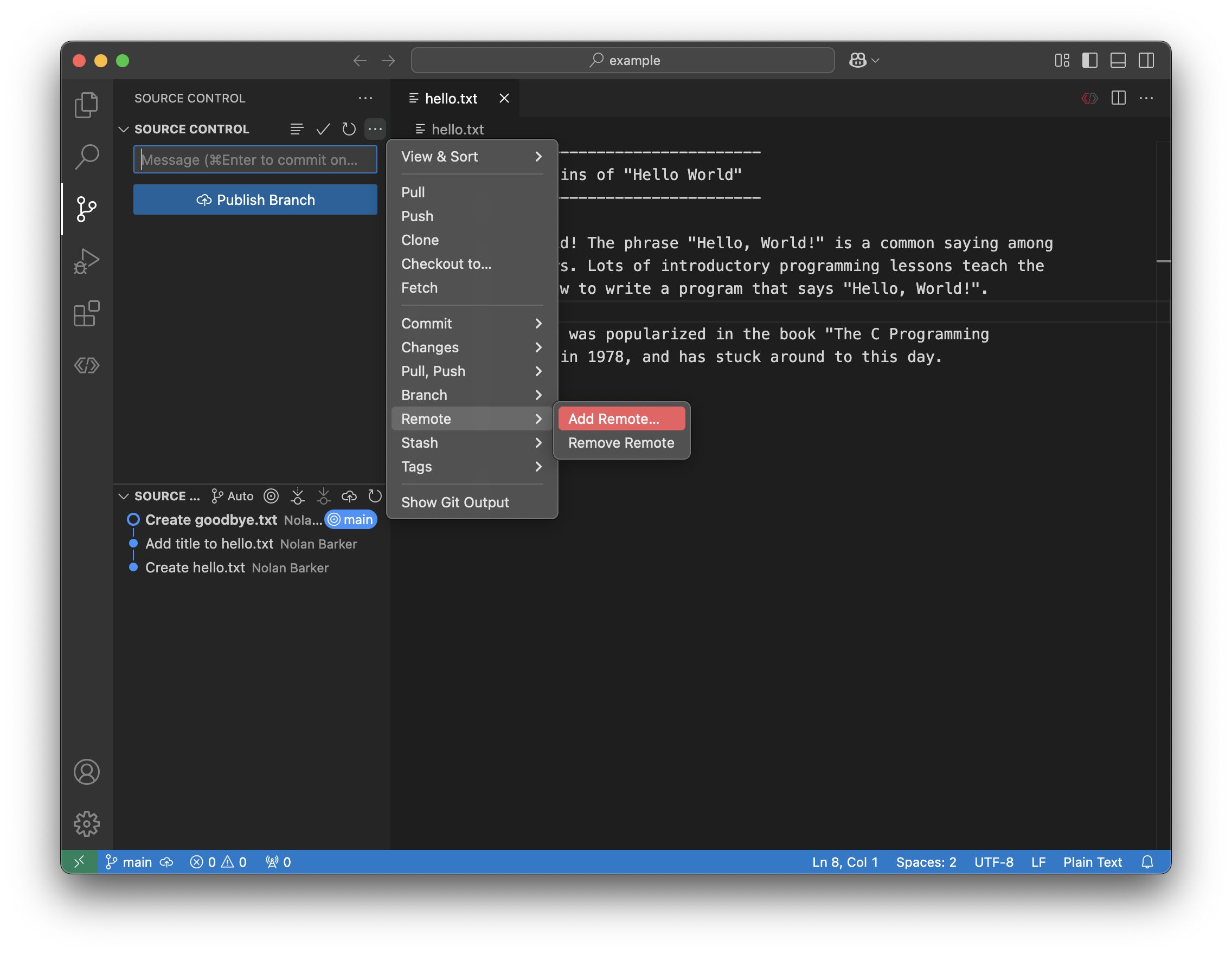Click the Refresh icon in graph toolbar
1232x954 pixels.
(x=375, y=496)
